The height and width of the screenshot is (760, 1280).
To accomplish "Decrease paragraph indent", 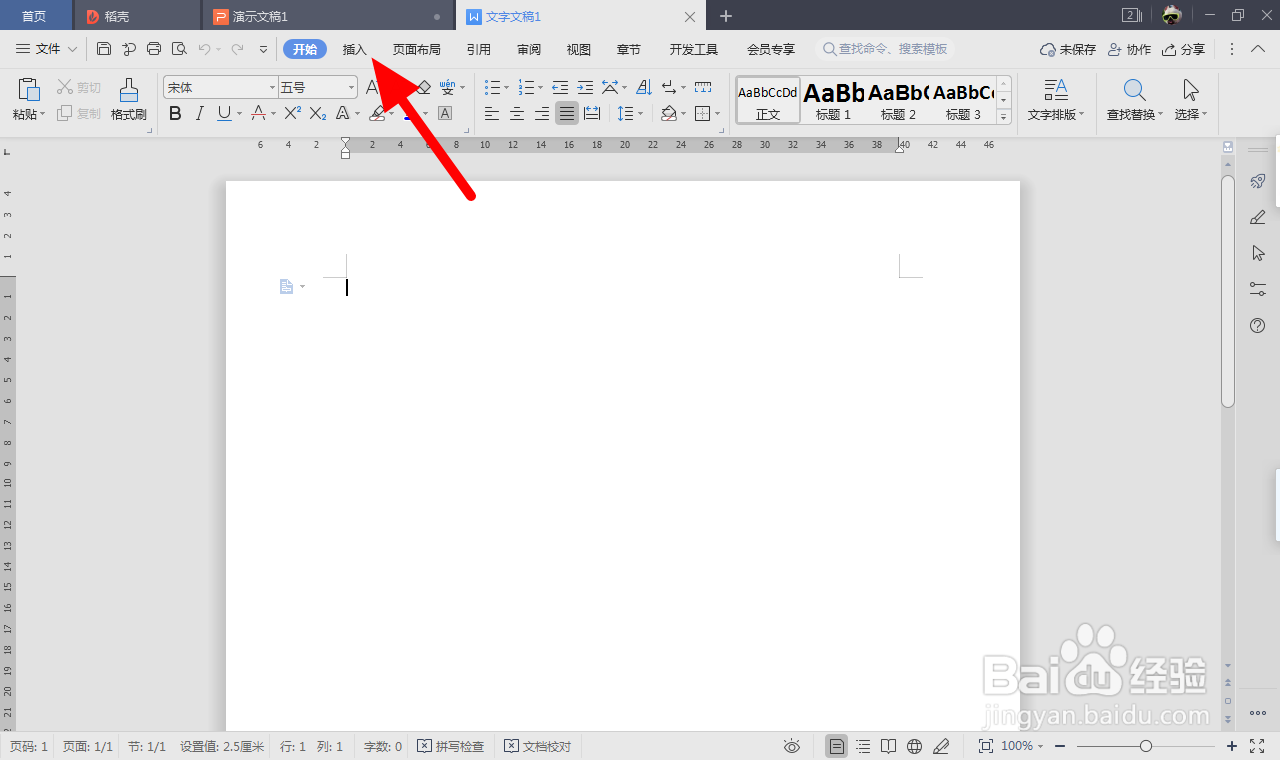I will [x=560, y=88].
